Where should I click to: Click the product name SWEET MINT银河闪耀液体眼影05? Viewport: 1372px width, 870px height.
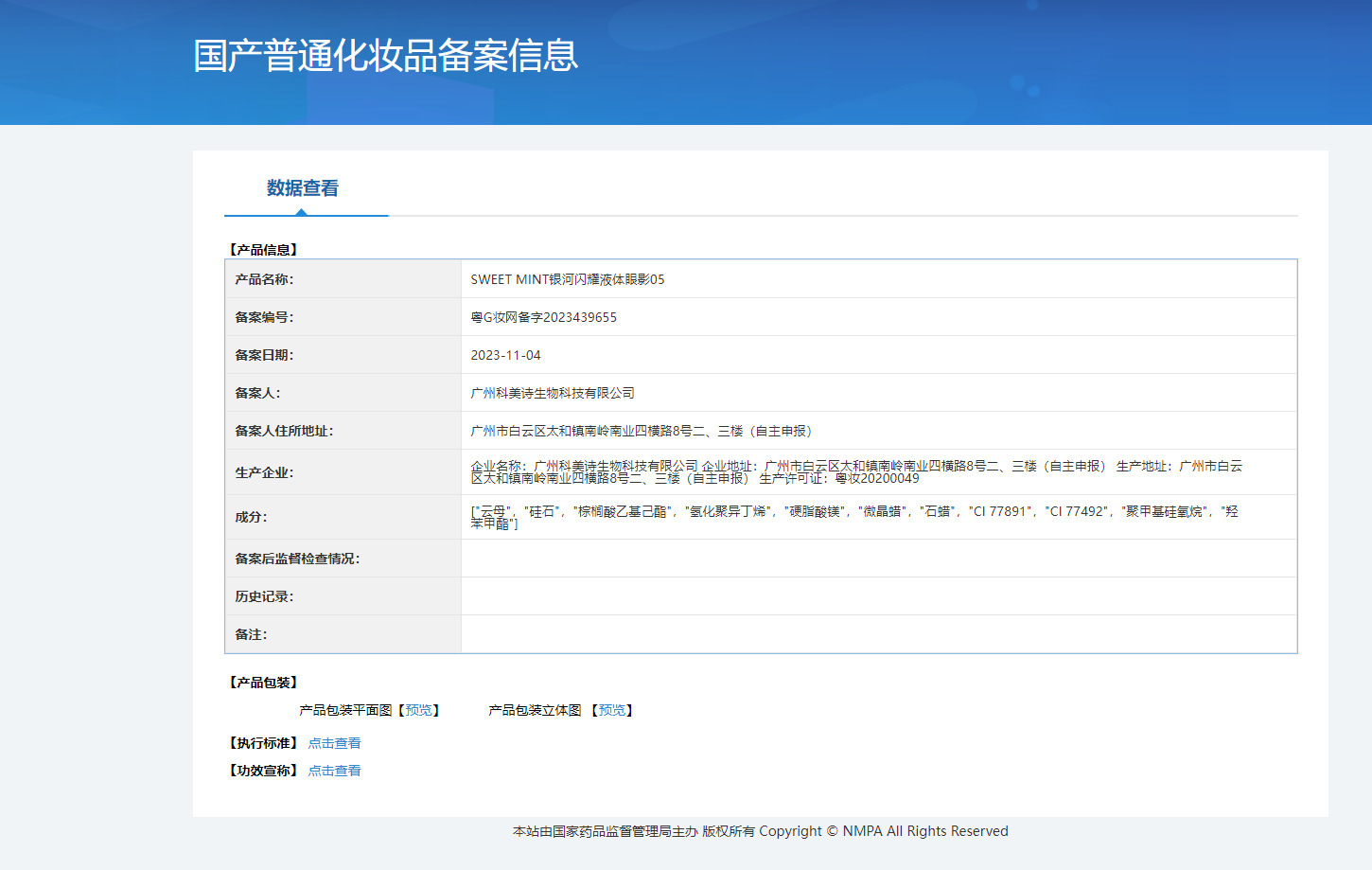coord(567,279)
